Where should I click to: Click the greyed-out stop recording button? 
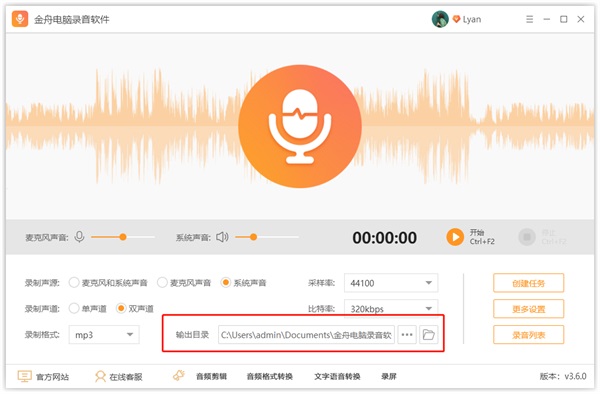click(x=527, y=237)
